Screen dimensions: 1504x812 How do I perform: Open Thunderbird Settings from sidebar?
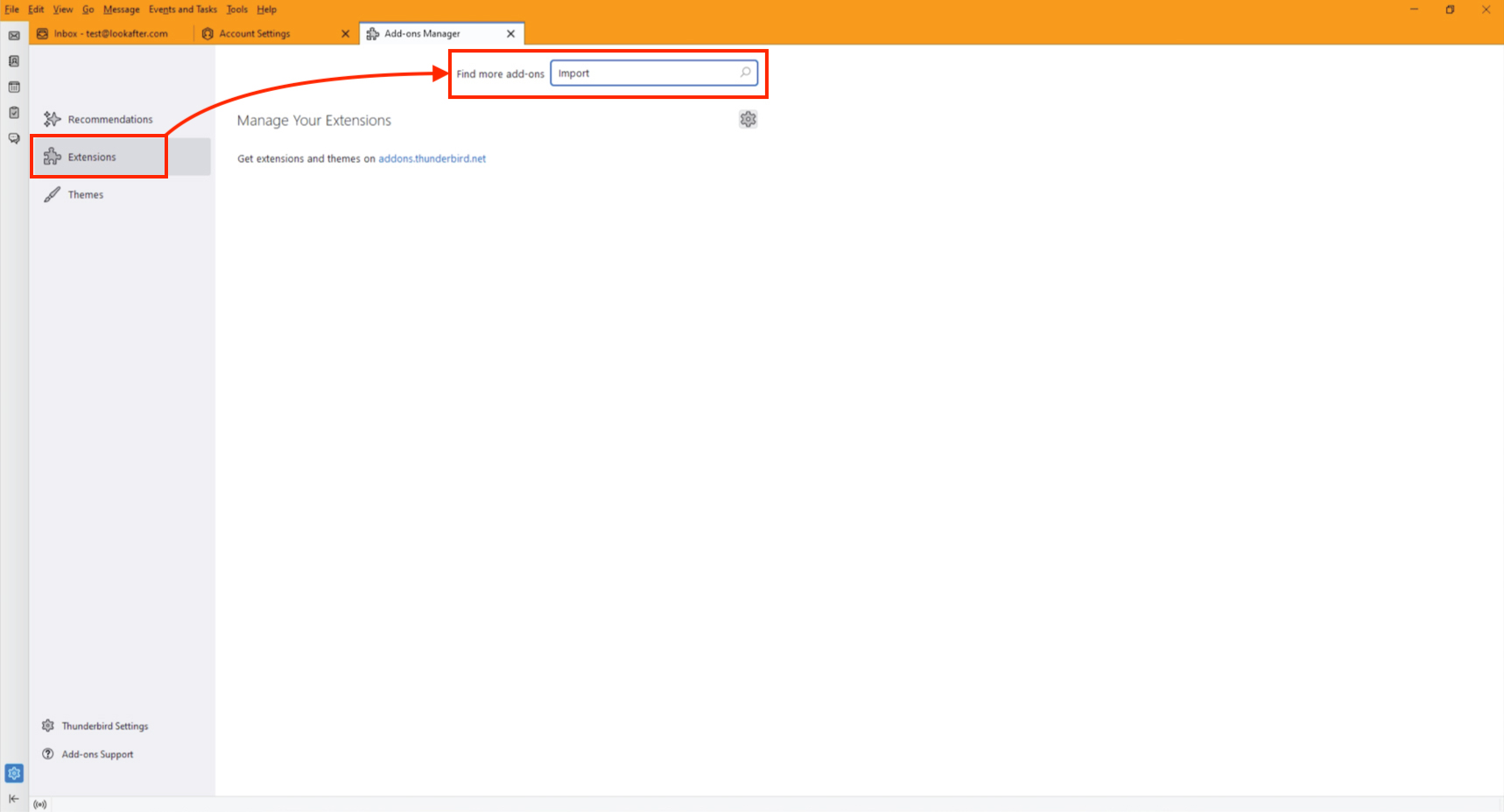coord(104,726)
